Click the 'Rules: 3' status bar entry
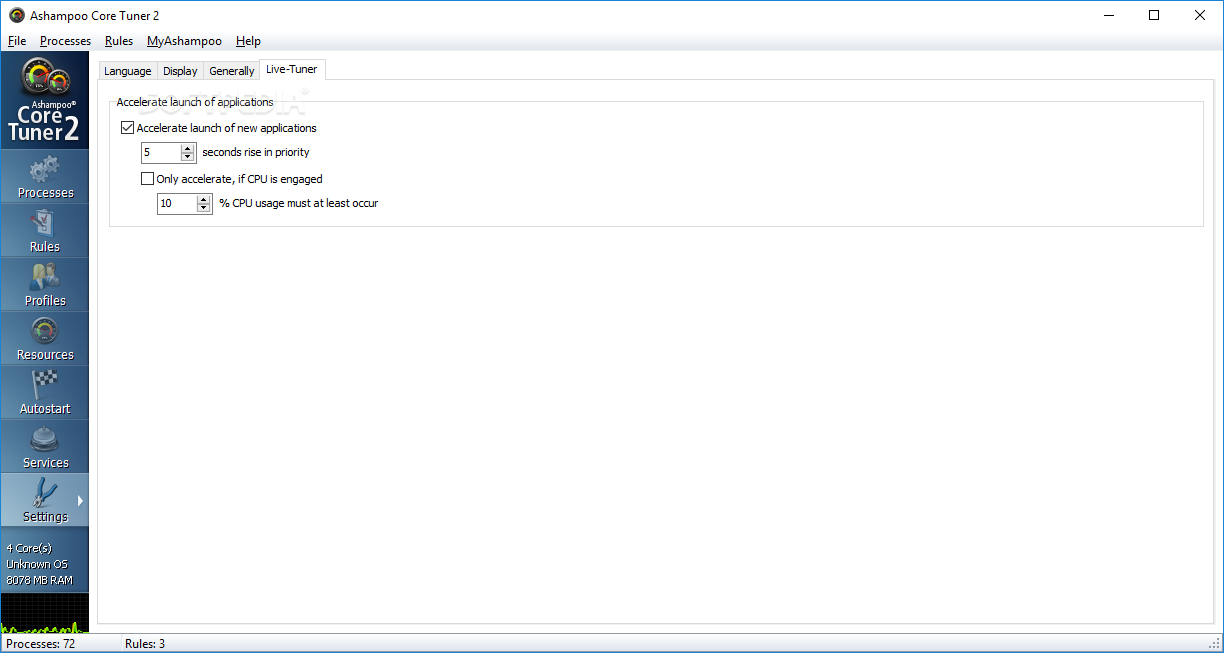Image resolution: width=1224 pixels, height=653 pixels. point(145,644)
